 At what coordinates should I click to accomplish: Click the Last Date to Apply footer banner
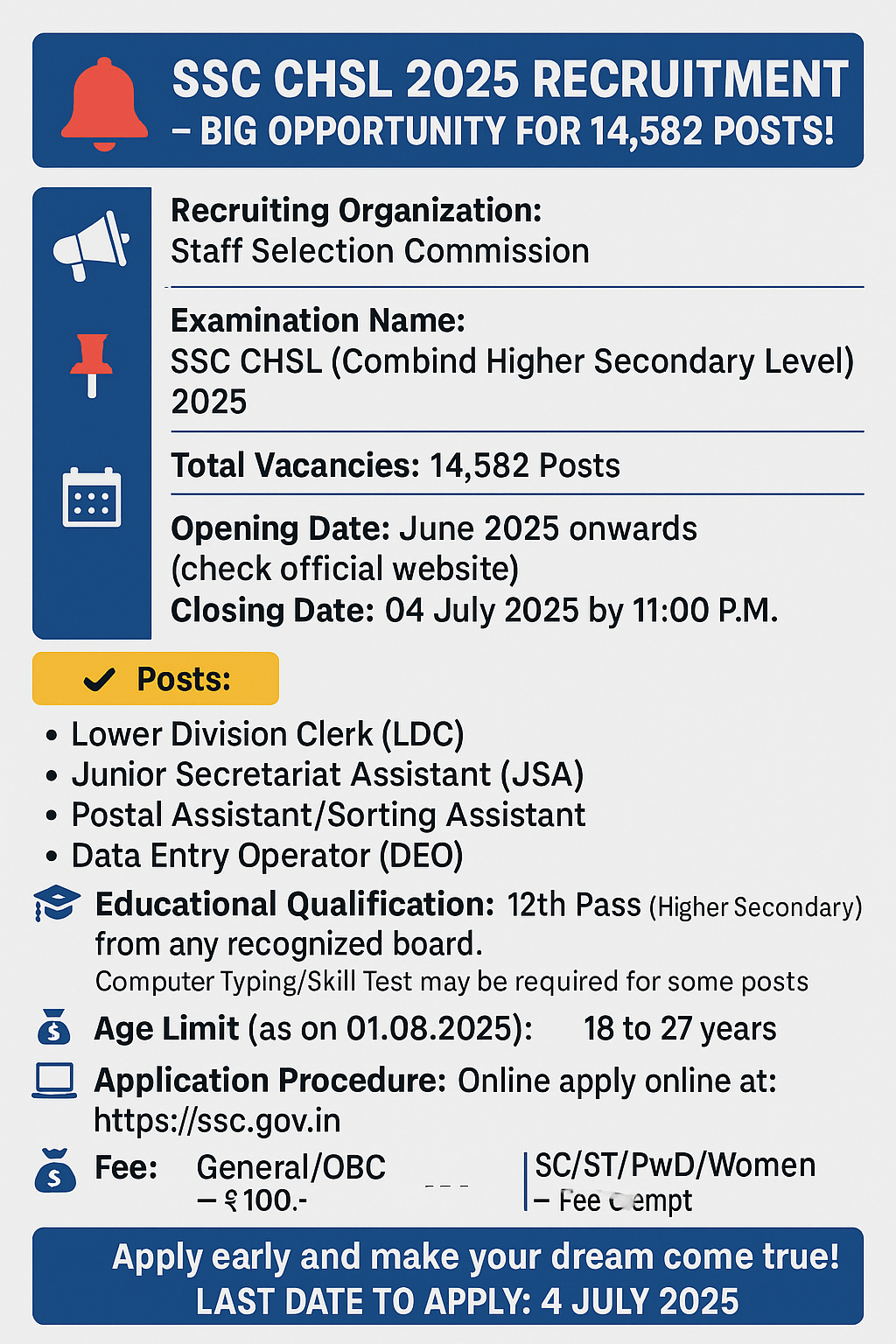(448, 1276)
